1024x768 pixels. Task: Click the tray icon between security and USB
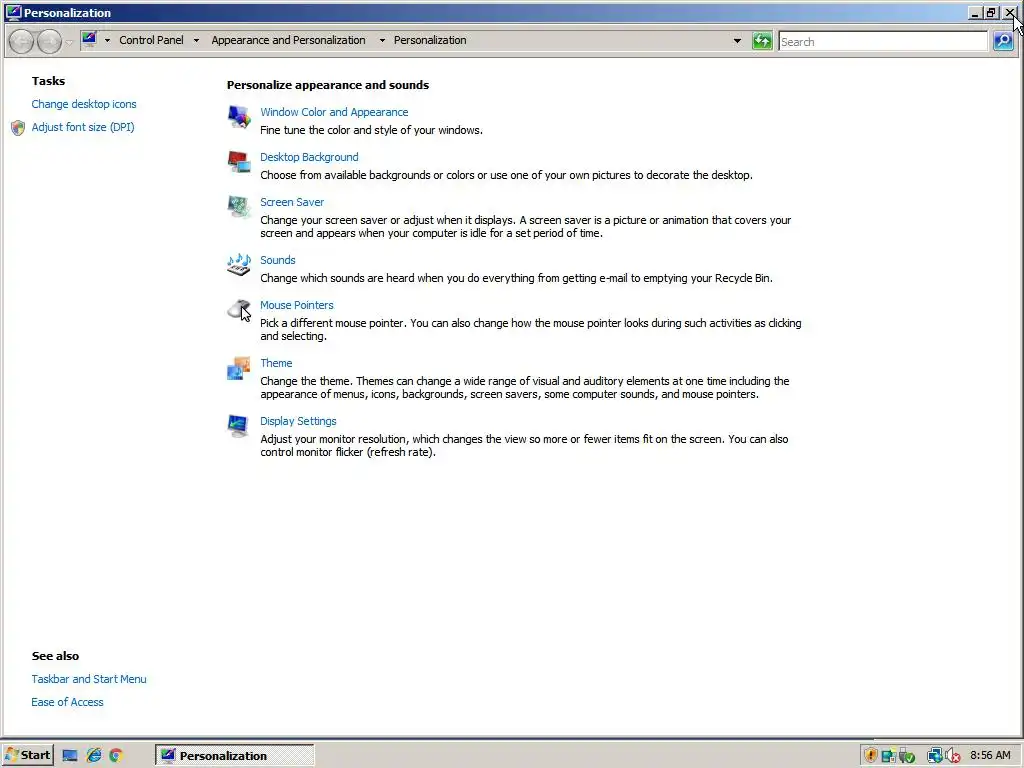coord(889,756)
